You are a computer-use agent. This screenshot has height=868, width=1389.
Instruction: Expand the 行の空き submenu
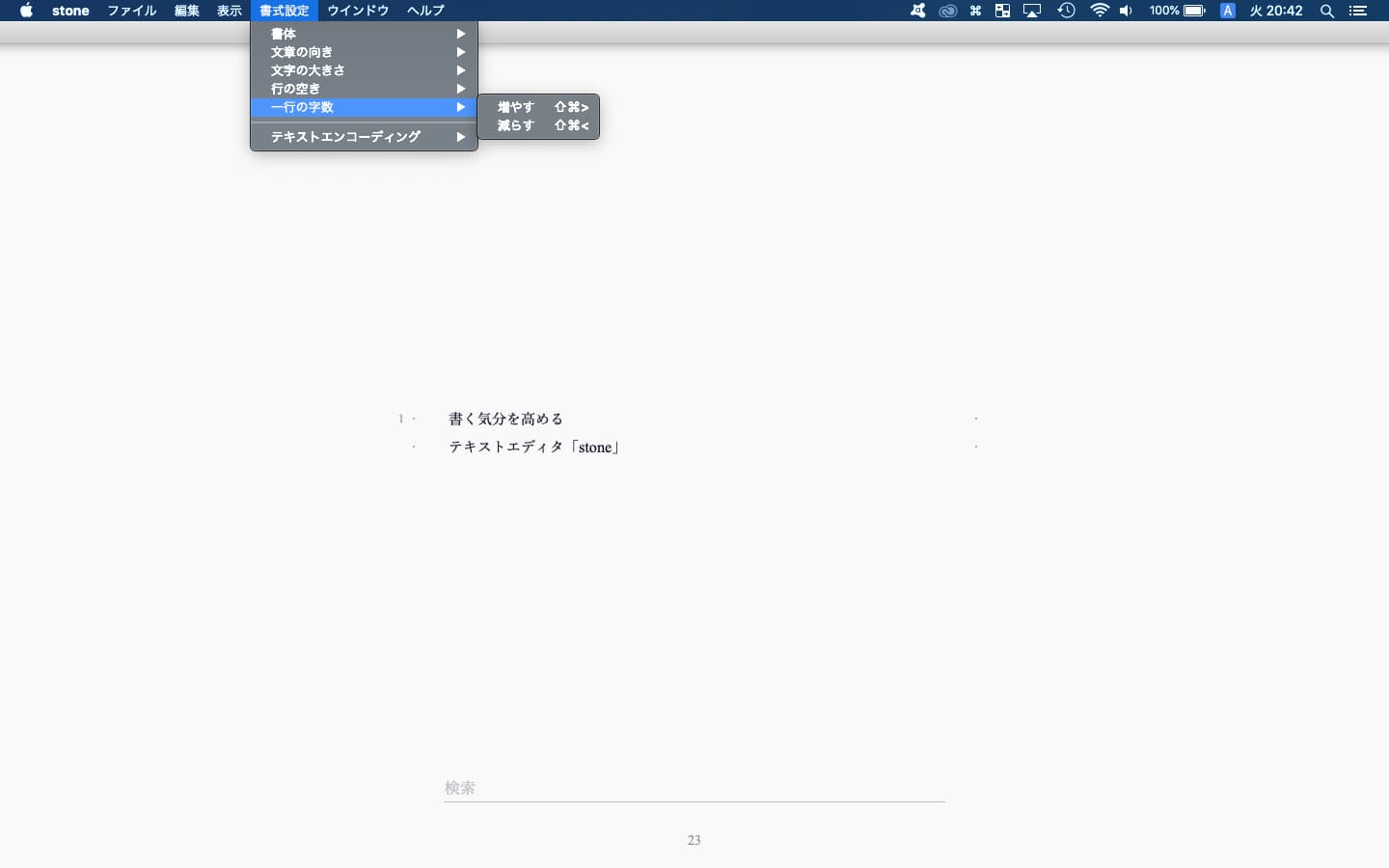click(364, 89)
